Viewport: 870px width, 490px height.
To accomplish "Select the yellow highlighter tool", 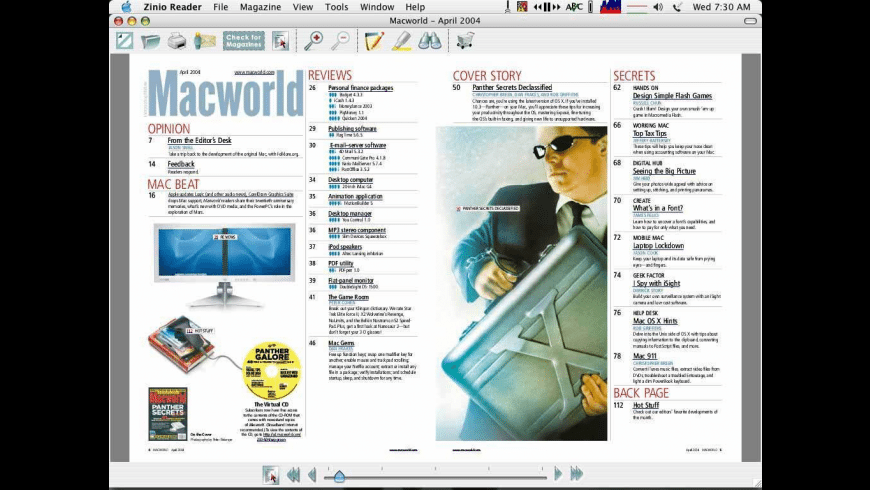I will point(402,41).
